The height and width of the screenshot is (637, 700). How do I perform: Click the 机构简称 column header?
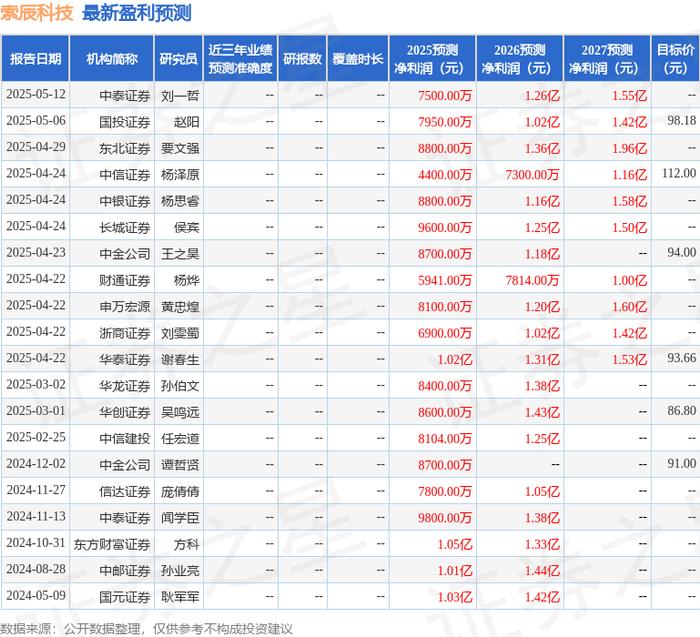(112, 58)
